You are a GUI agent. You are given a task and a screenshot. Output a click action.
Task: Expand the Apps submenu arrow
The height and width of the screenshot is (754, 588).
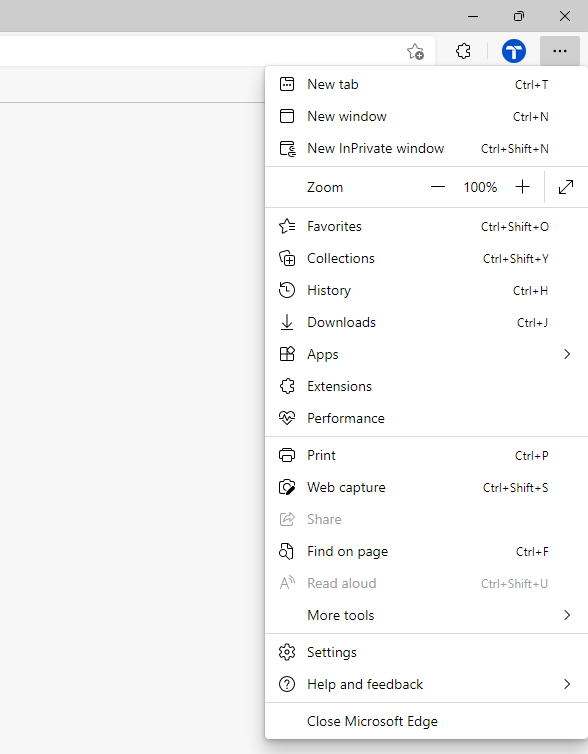pos(567,354)
